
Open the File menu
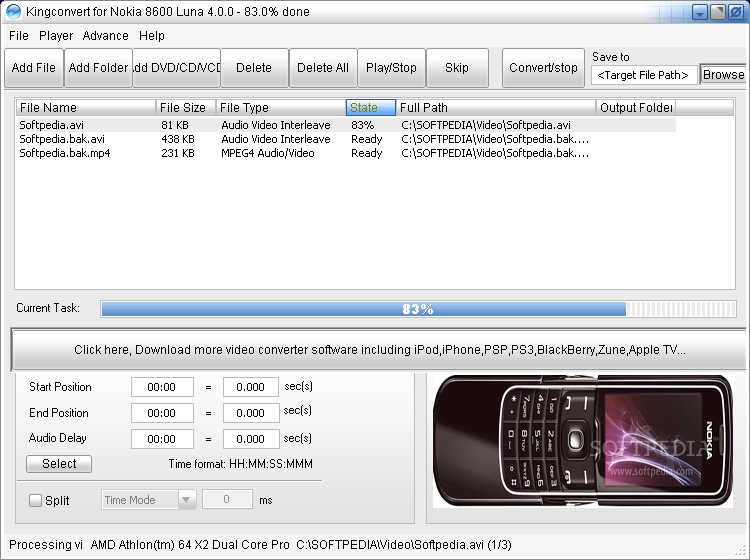click(x=19, y=36)
